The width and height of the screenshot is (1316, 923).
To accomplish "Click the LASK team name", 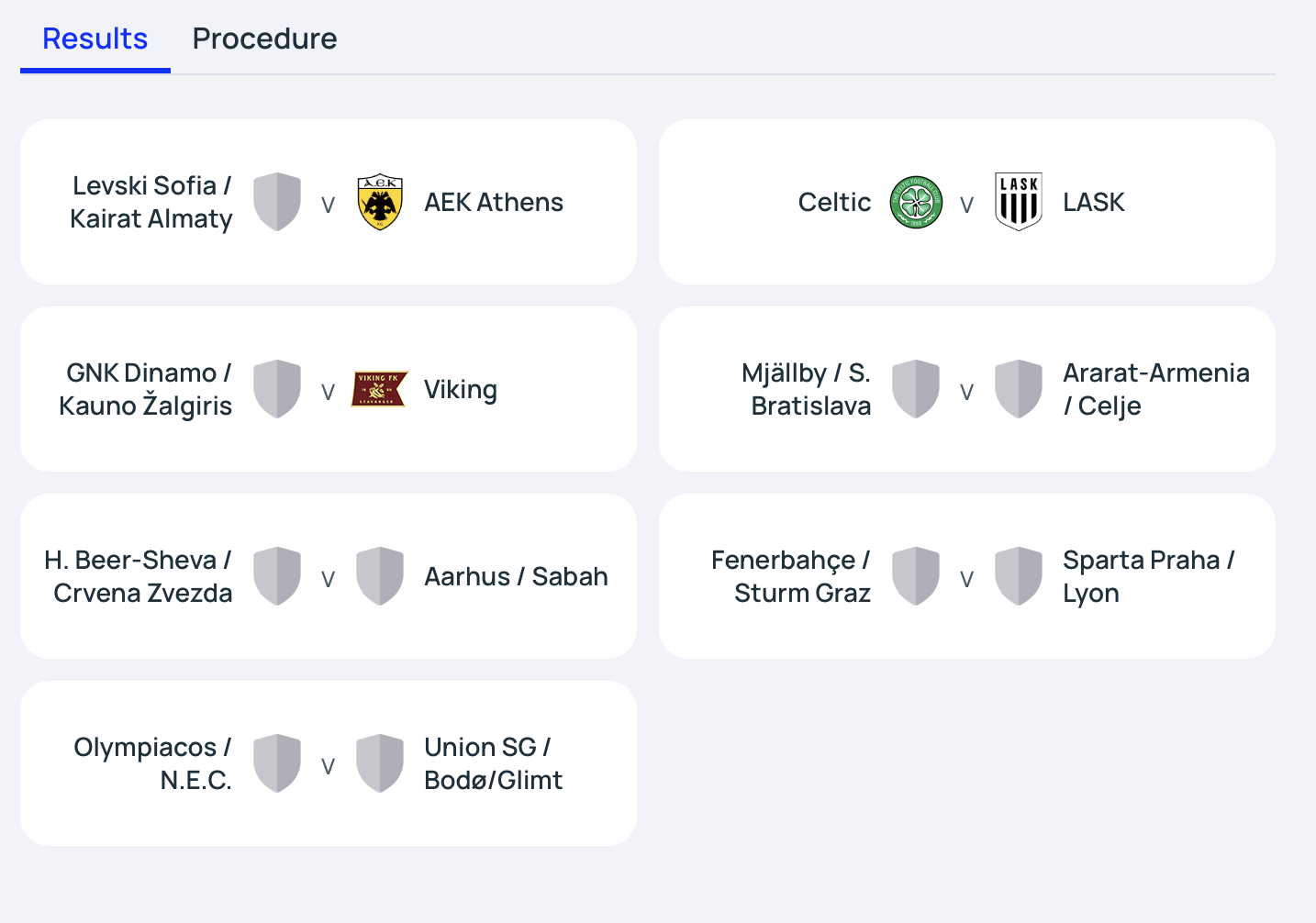I will point(1094,202).
